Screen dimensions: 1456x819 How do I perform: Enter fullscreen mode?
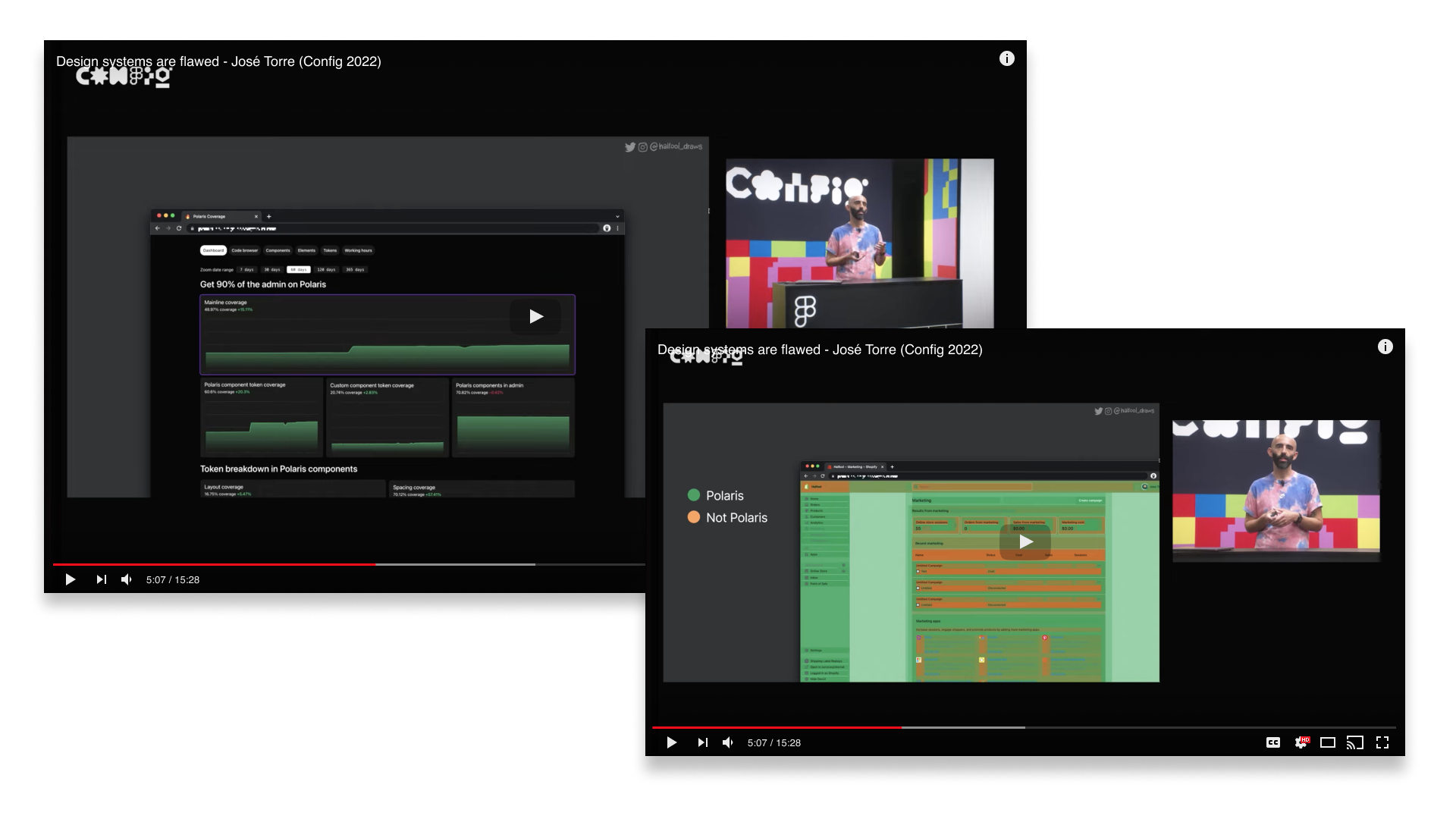(x=1382, y=742)
